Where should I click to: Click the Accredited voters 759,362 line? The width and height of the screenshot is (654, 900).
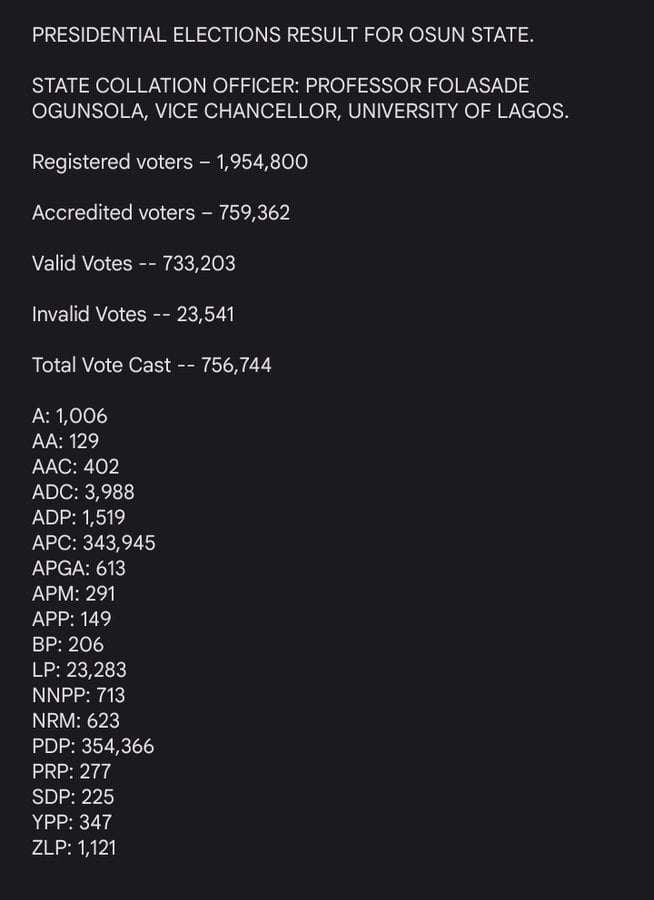(161, 213)
